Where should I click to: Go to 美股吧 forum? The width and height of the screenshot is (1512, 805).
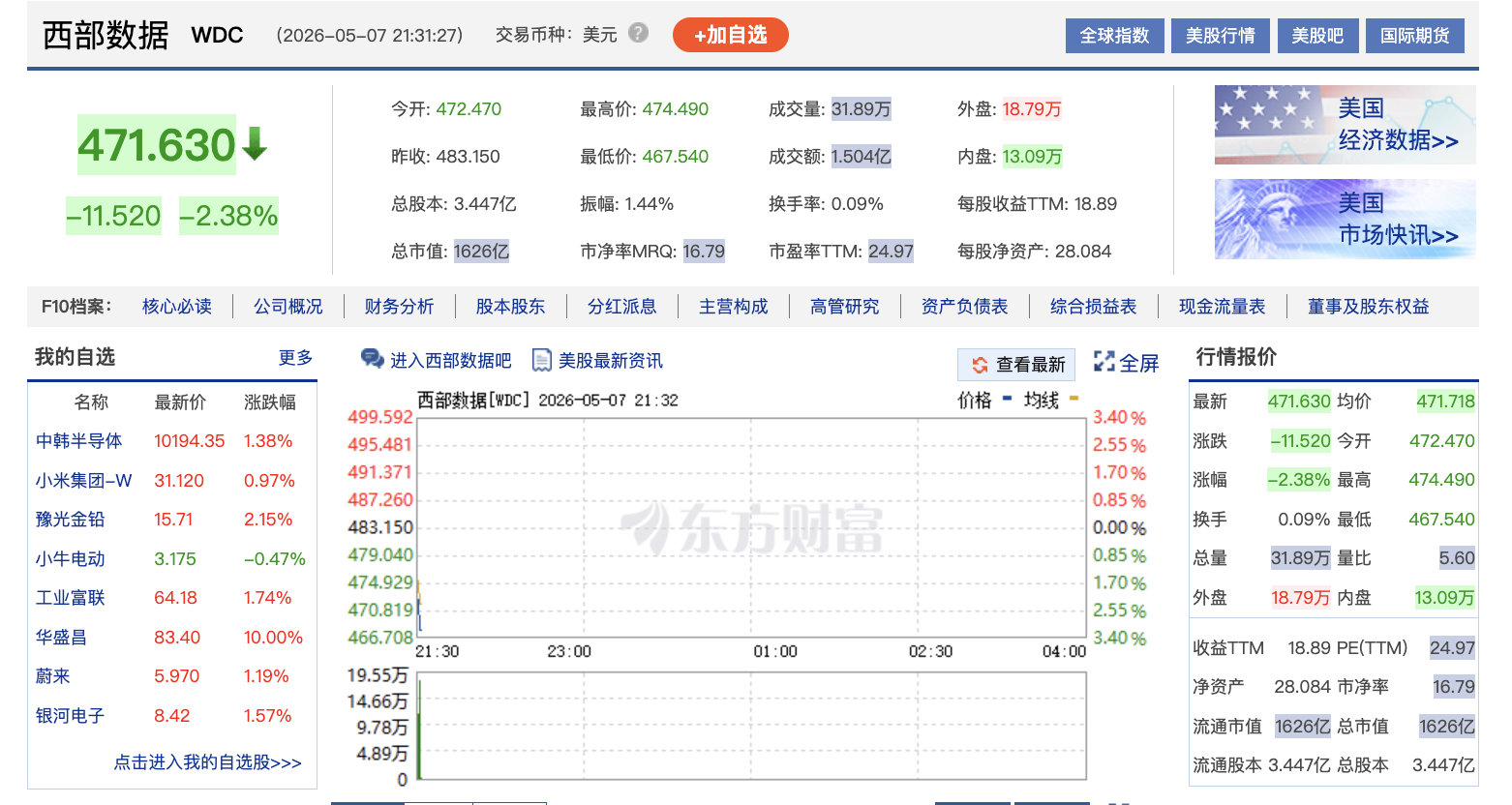tap(1317, 36)
